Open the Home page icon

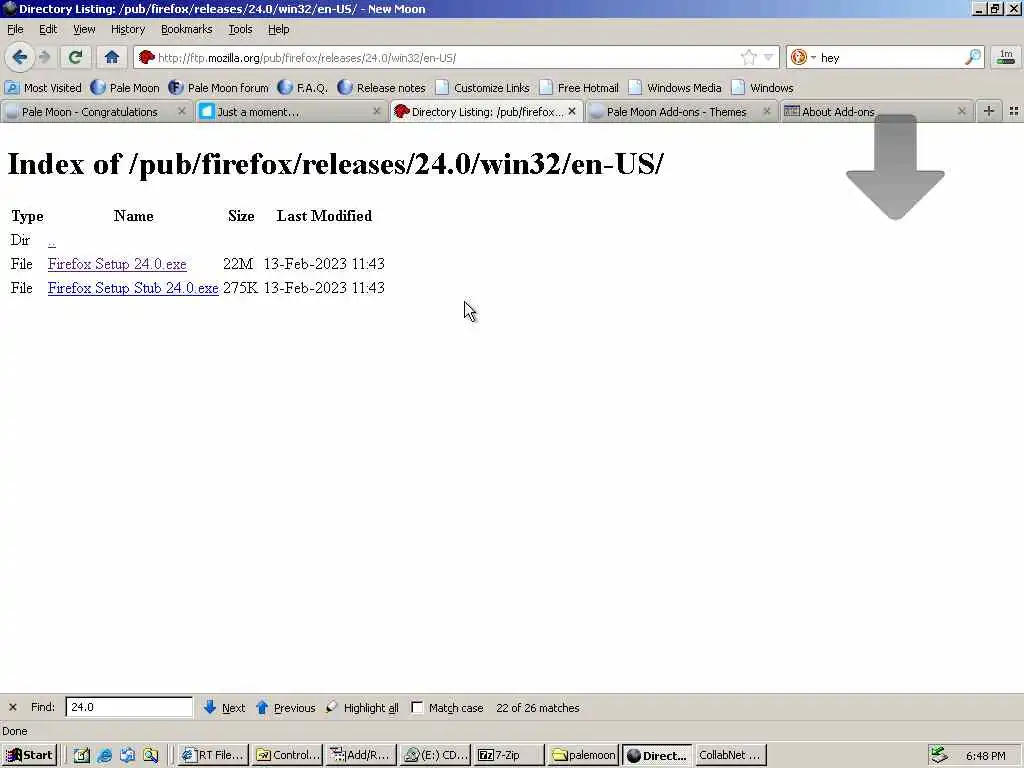[x=112, y=57]
